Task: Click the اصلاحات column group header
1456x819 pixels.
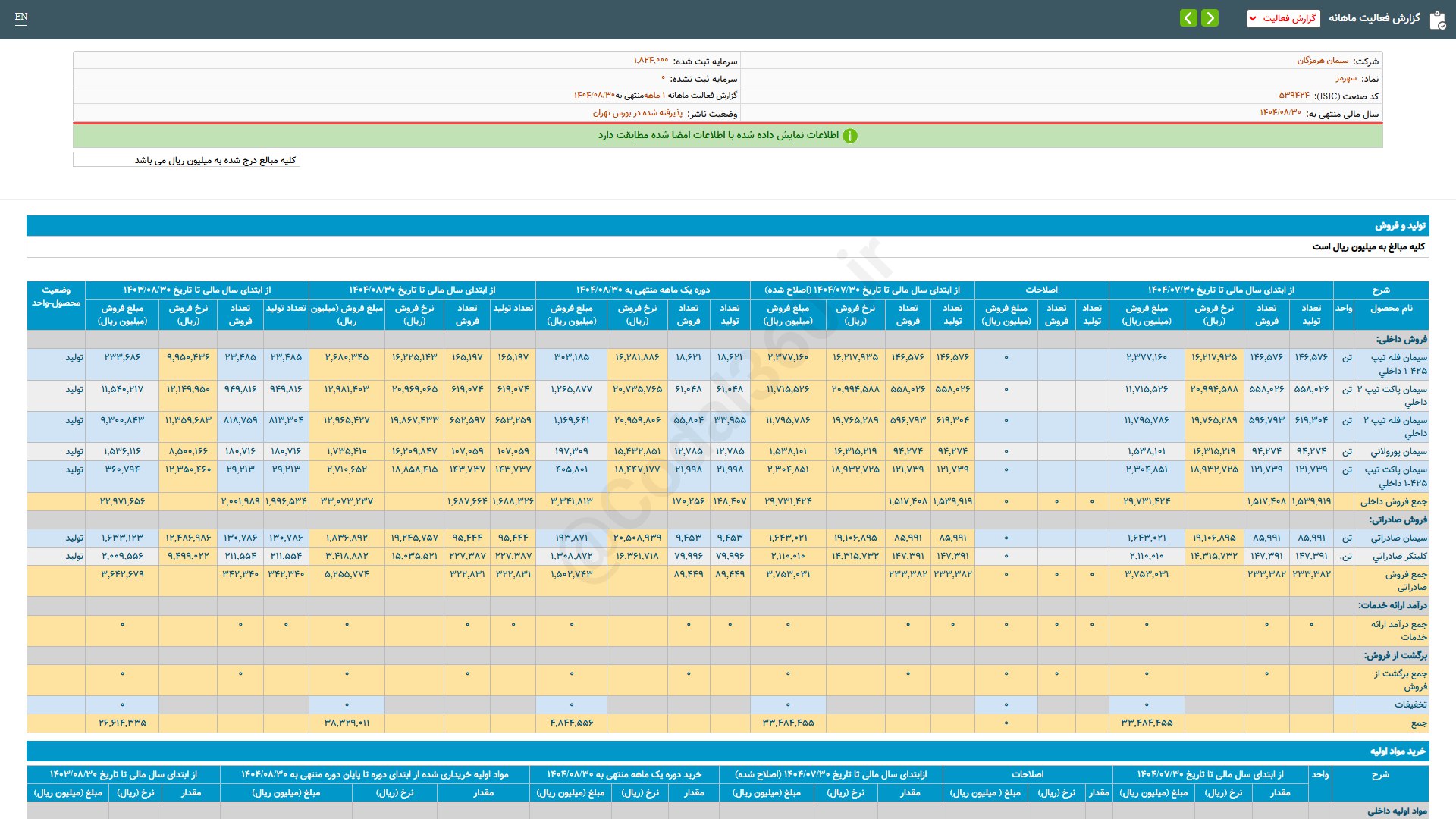Action: (x=1041, y=290)
